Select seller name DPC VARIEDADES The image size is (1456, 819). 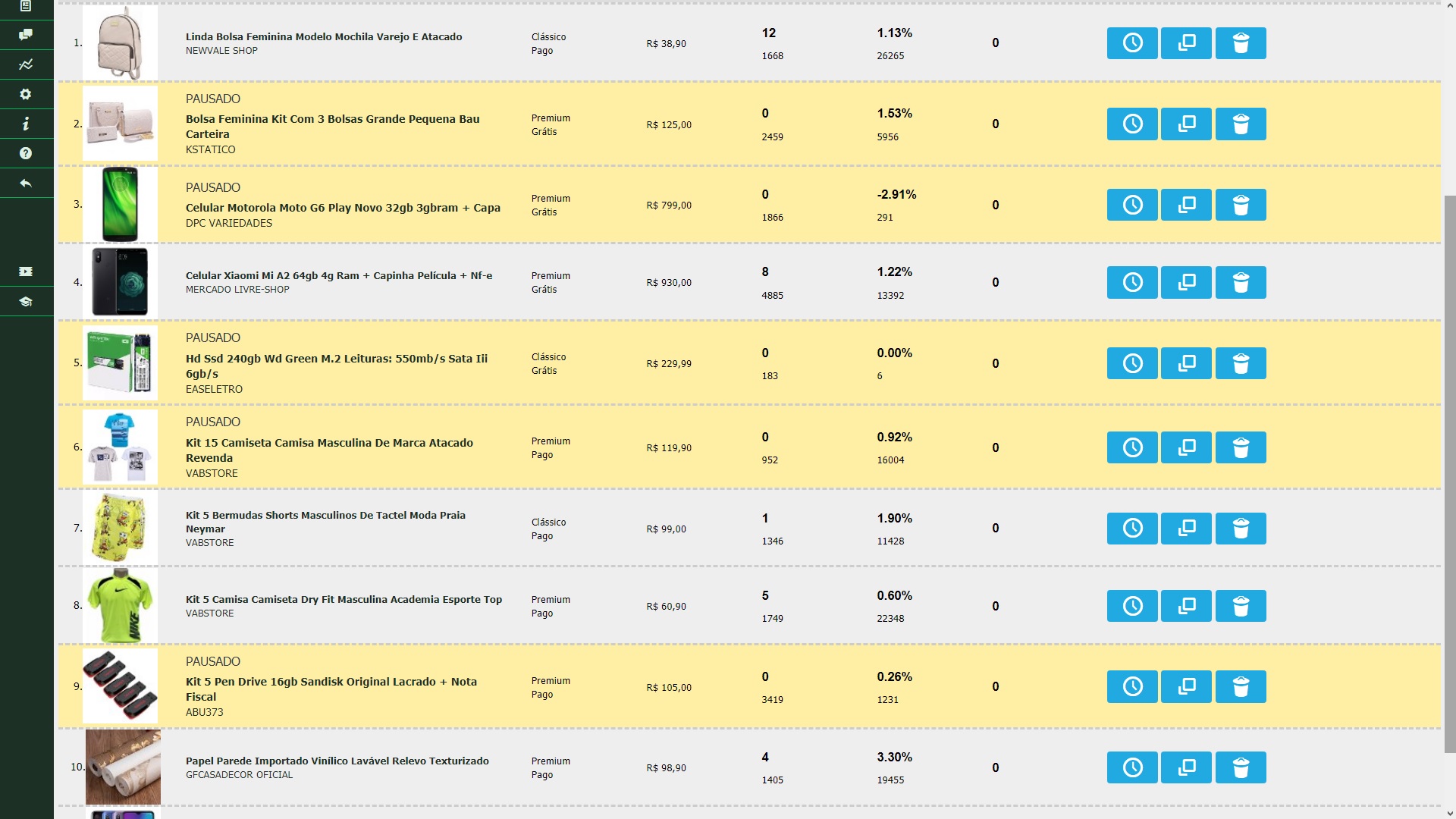pos(229,223)
